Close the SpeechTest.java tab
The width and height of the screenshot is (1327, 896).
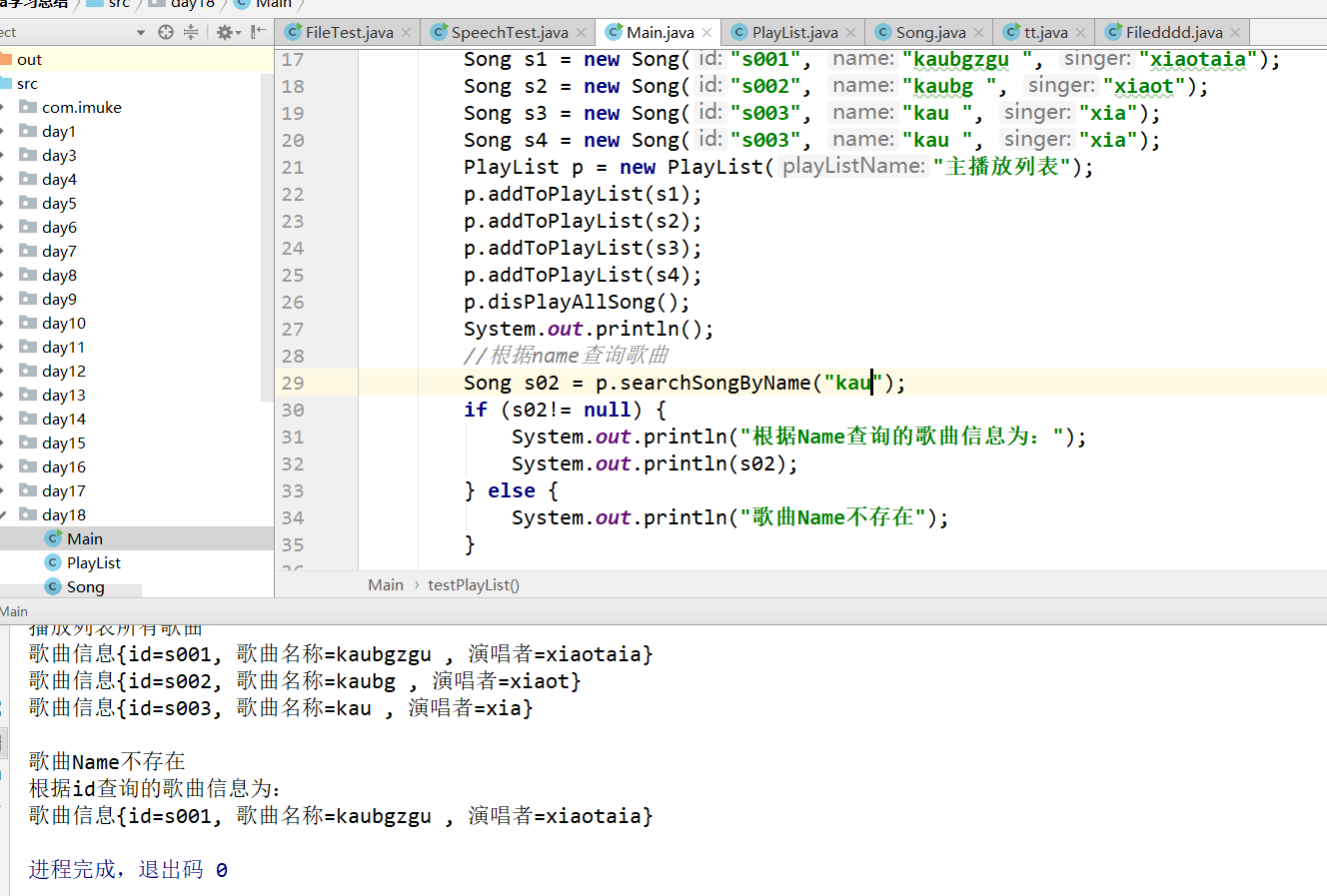click(x=582, y=33)
